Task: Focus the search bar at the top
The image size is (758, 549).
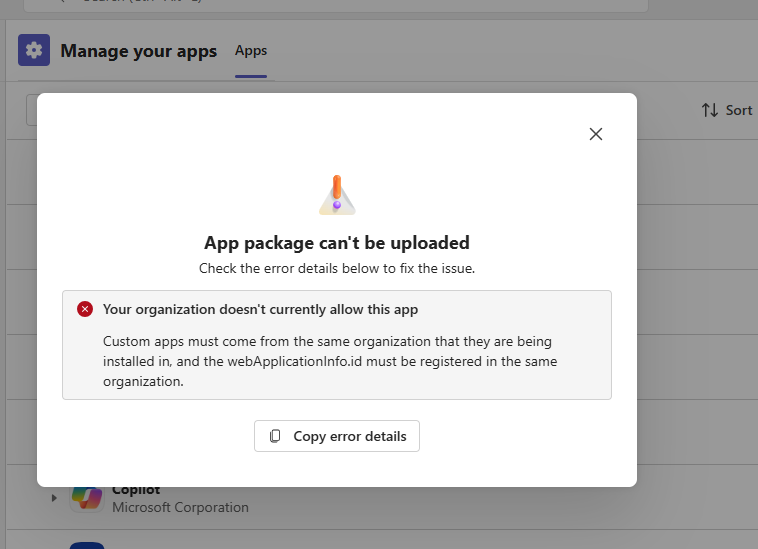Action: point(335,4)
